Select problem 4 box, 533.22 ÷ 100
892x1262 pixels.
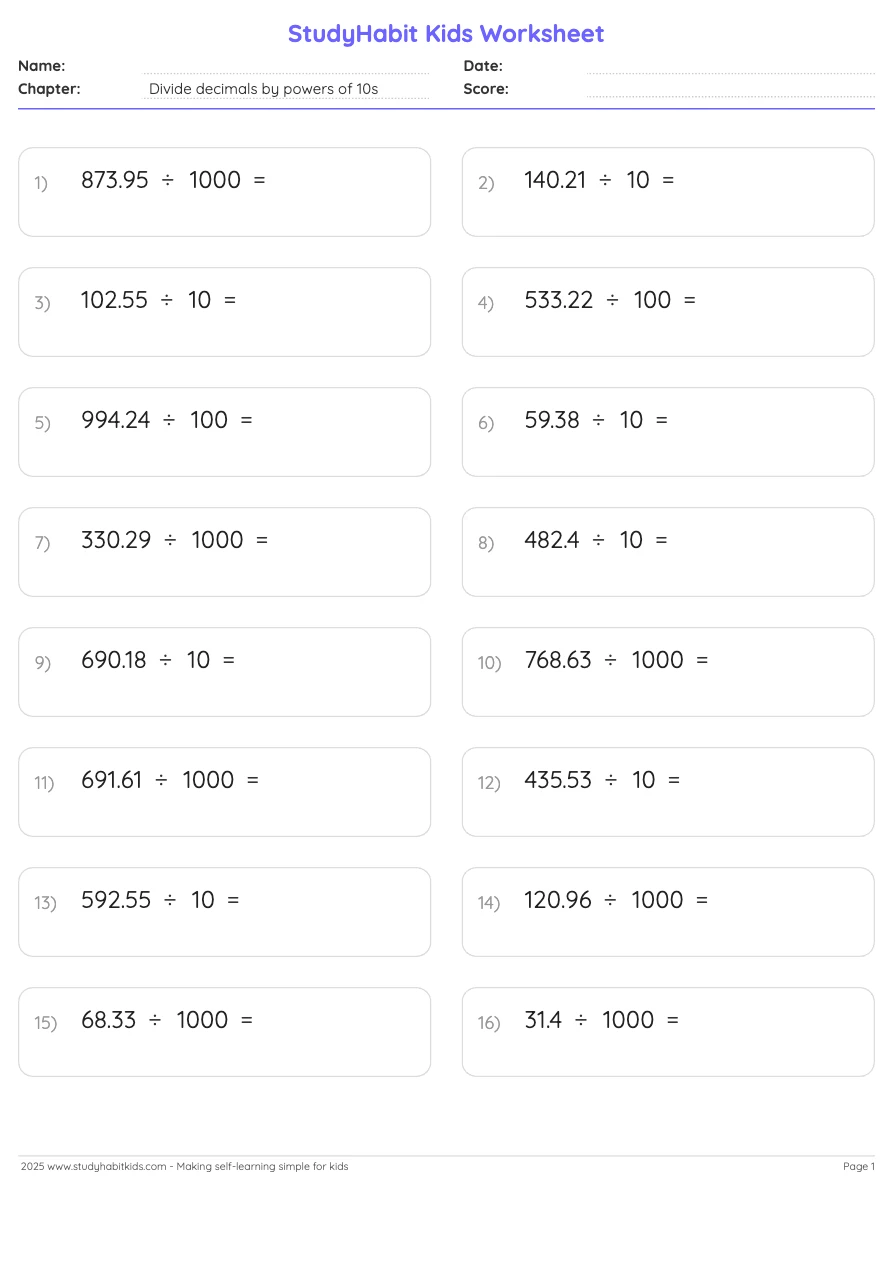[x=668, y=312]
